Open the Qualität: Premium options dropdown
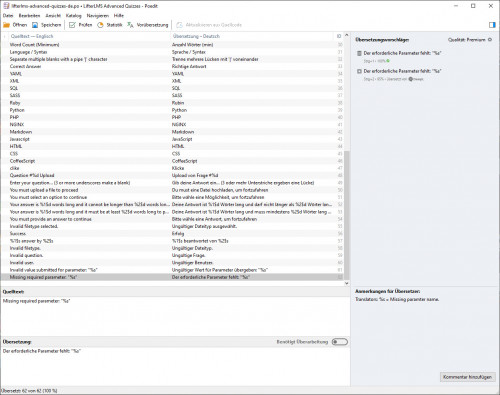Image resolution: width=500 pixels, height=395 pixels. (470, 40)
